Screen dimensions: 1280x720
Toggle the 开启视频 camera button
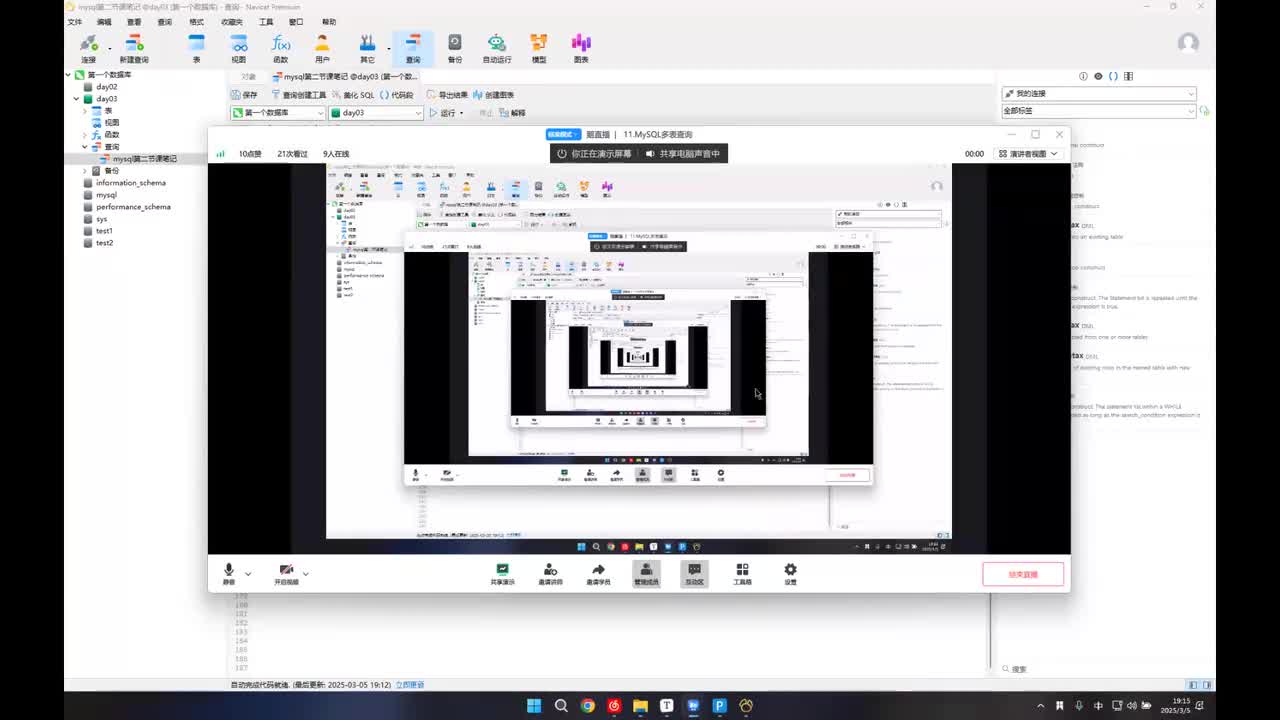click(286, 574)
